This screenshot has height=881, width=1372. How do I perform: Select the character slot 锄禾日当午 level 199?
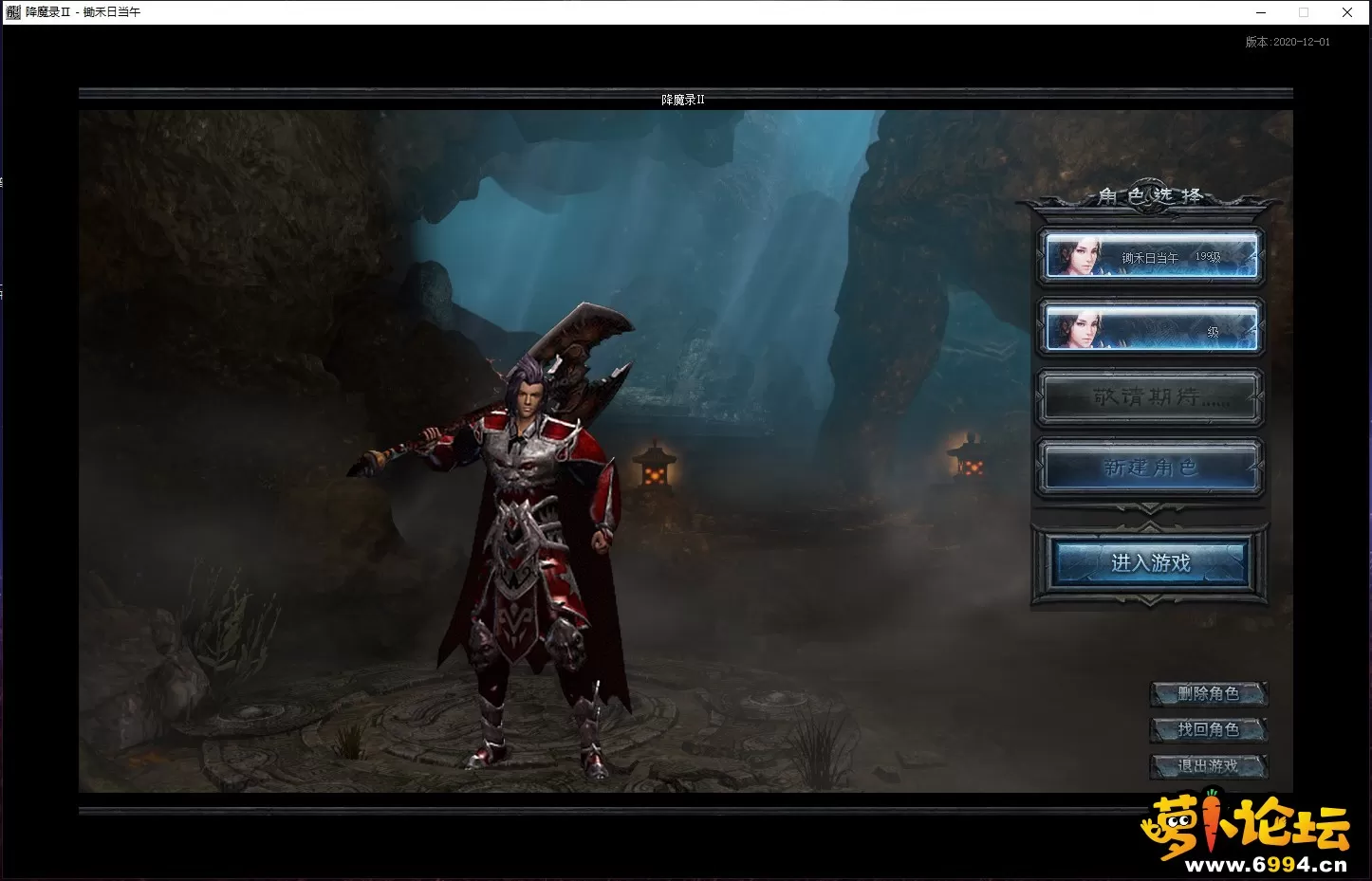1151,255
